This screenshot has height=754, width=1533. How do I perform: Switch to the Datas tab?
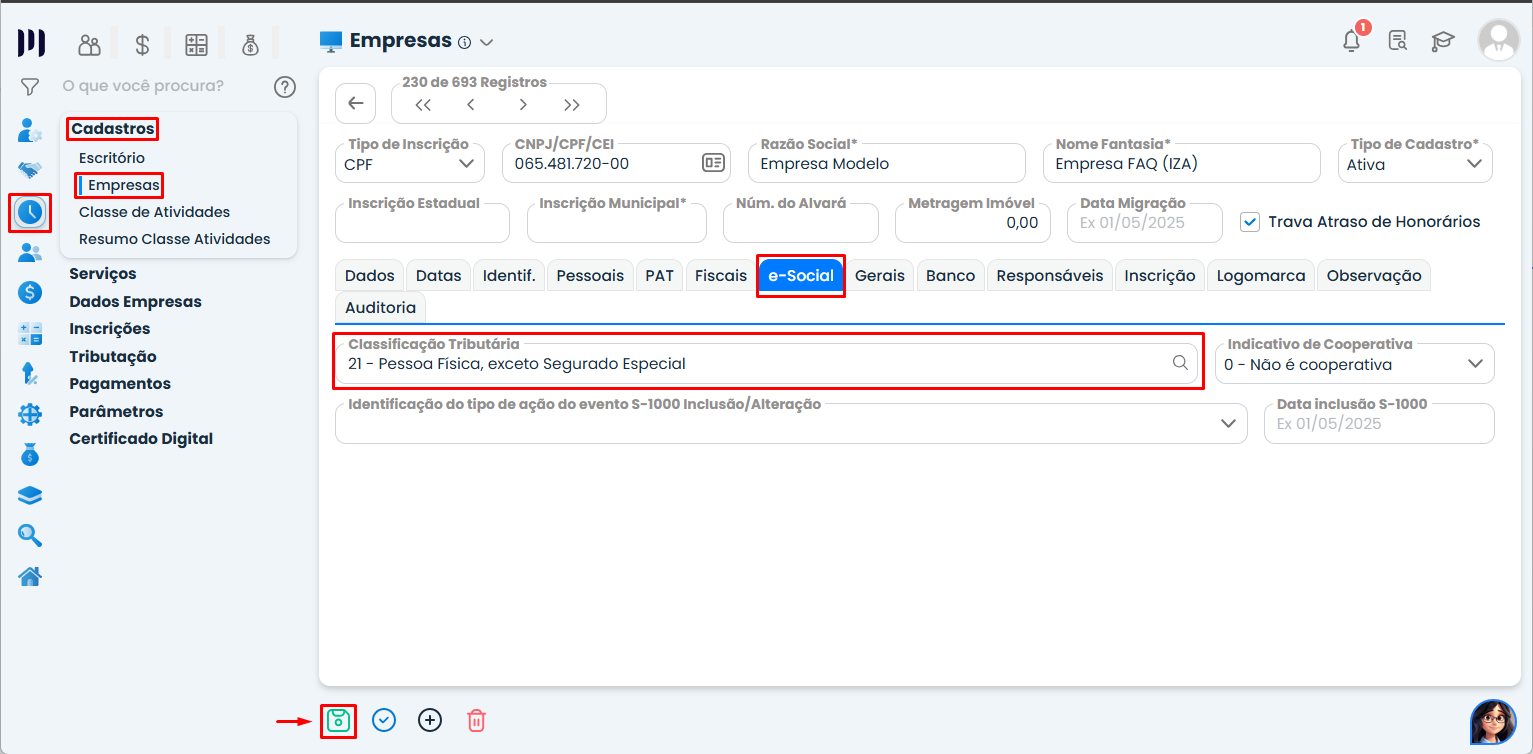[x=439, y=276]
